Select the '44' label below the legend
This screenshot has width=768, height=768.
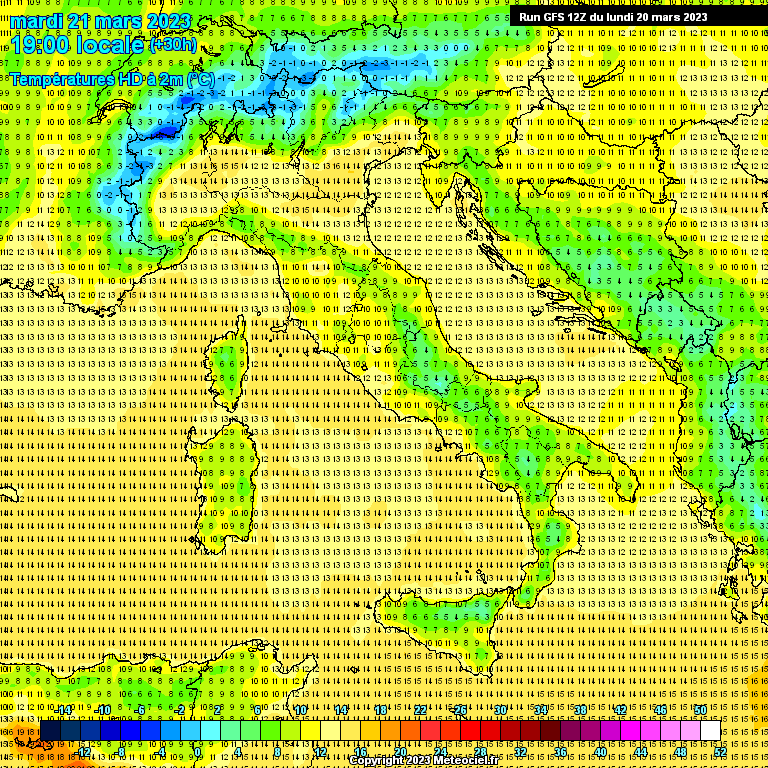click(x=641, y=752)
